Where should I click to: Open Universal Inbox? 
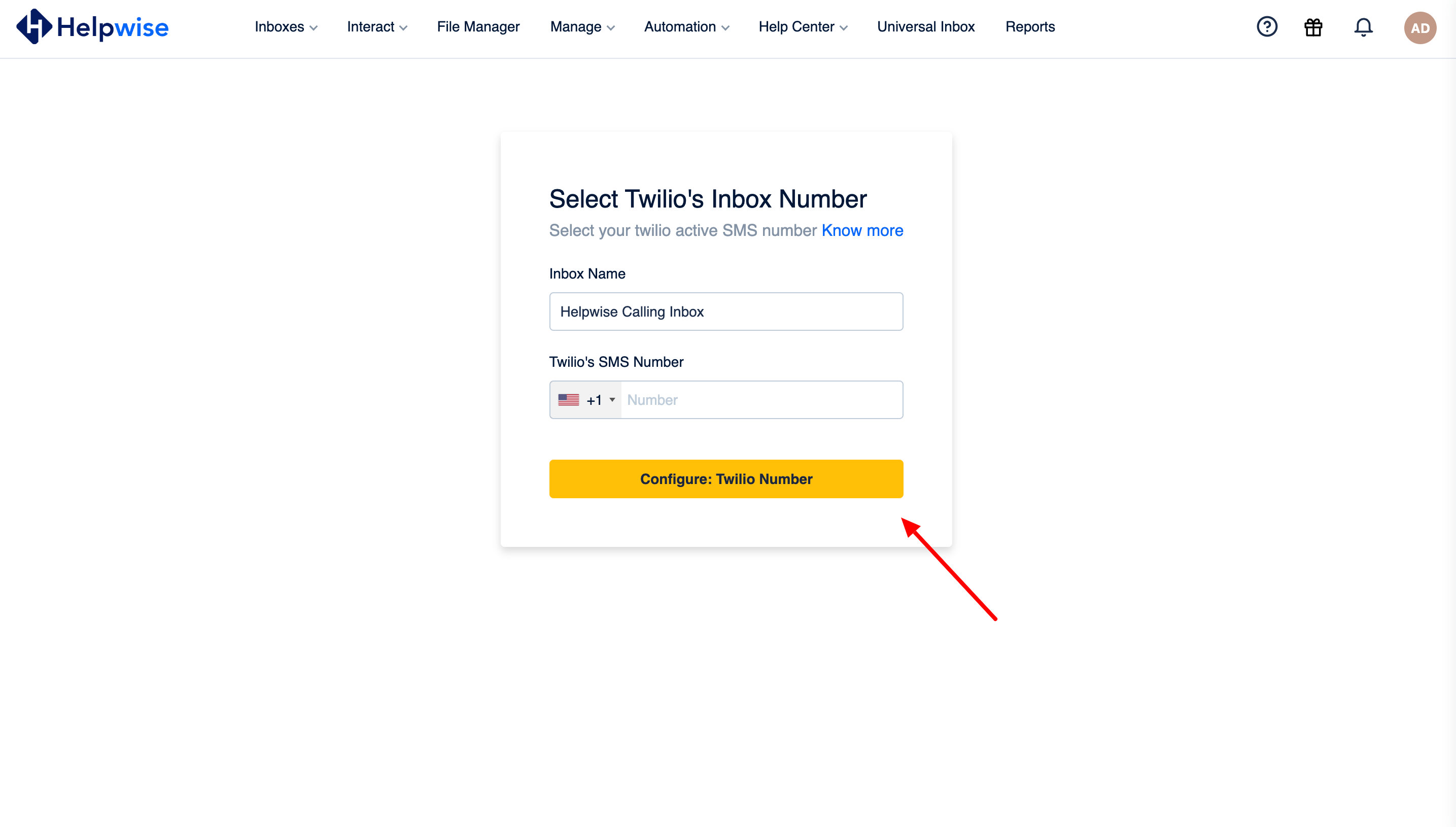(x=926, y=27)
